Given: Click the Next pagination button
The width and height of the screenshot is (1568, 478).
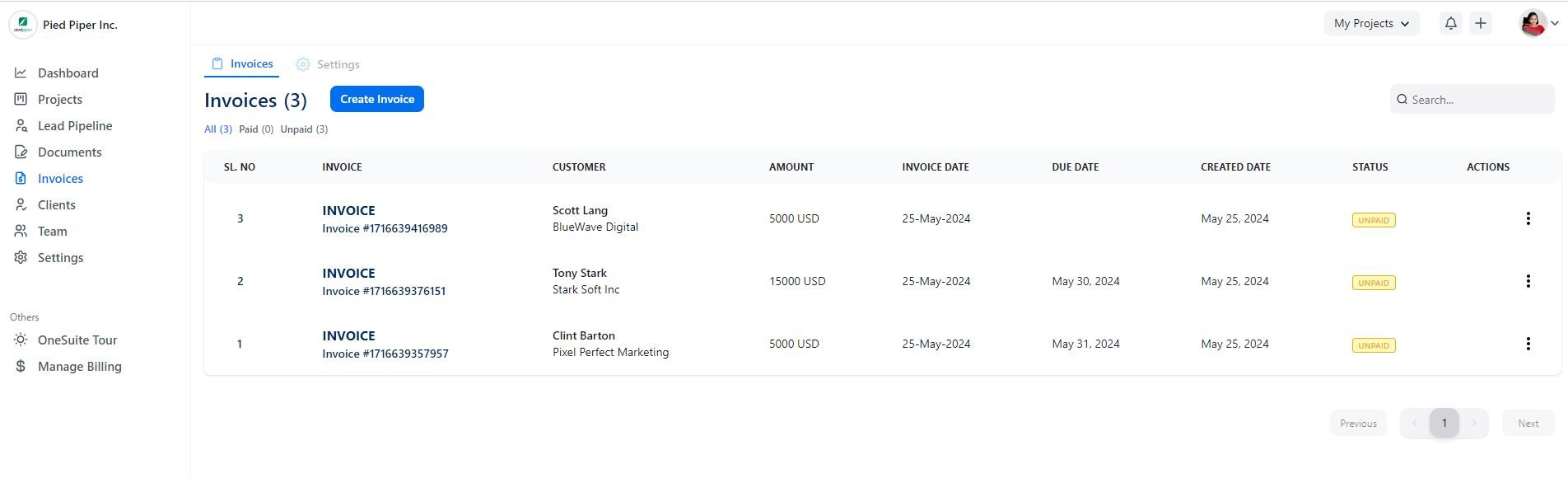Looking at the screenshot, I should tap(1528, 424).
